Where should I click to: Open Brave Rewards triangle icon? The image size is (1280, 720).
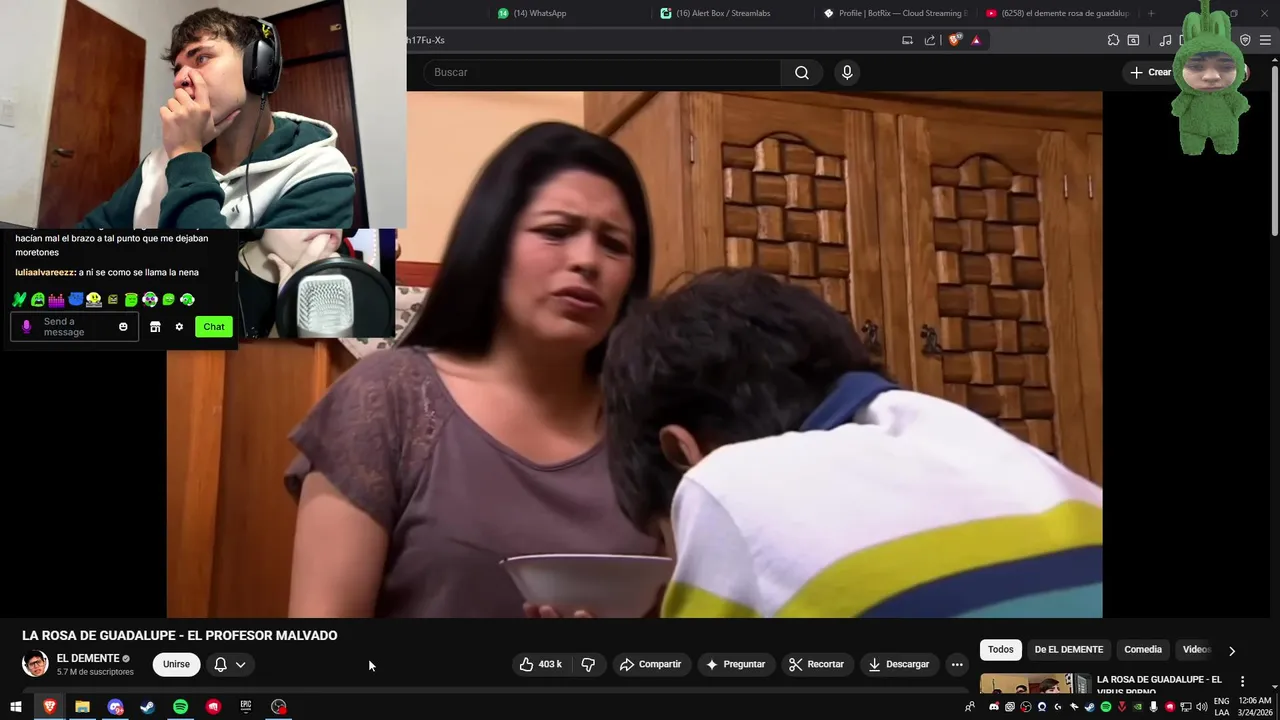(x=976, y=40)
